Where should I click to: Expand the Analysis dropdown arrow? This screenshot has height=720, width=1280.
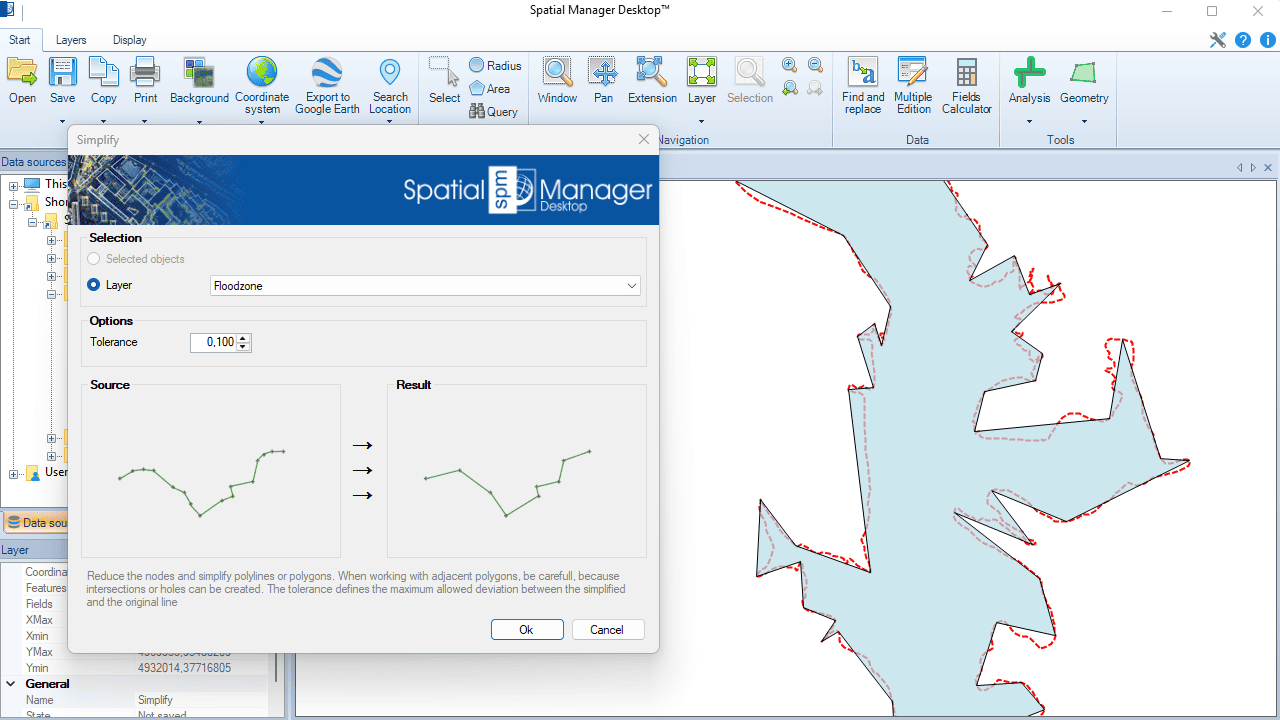point(1029,122)
